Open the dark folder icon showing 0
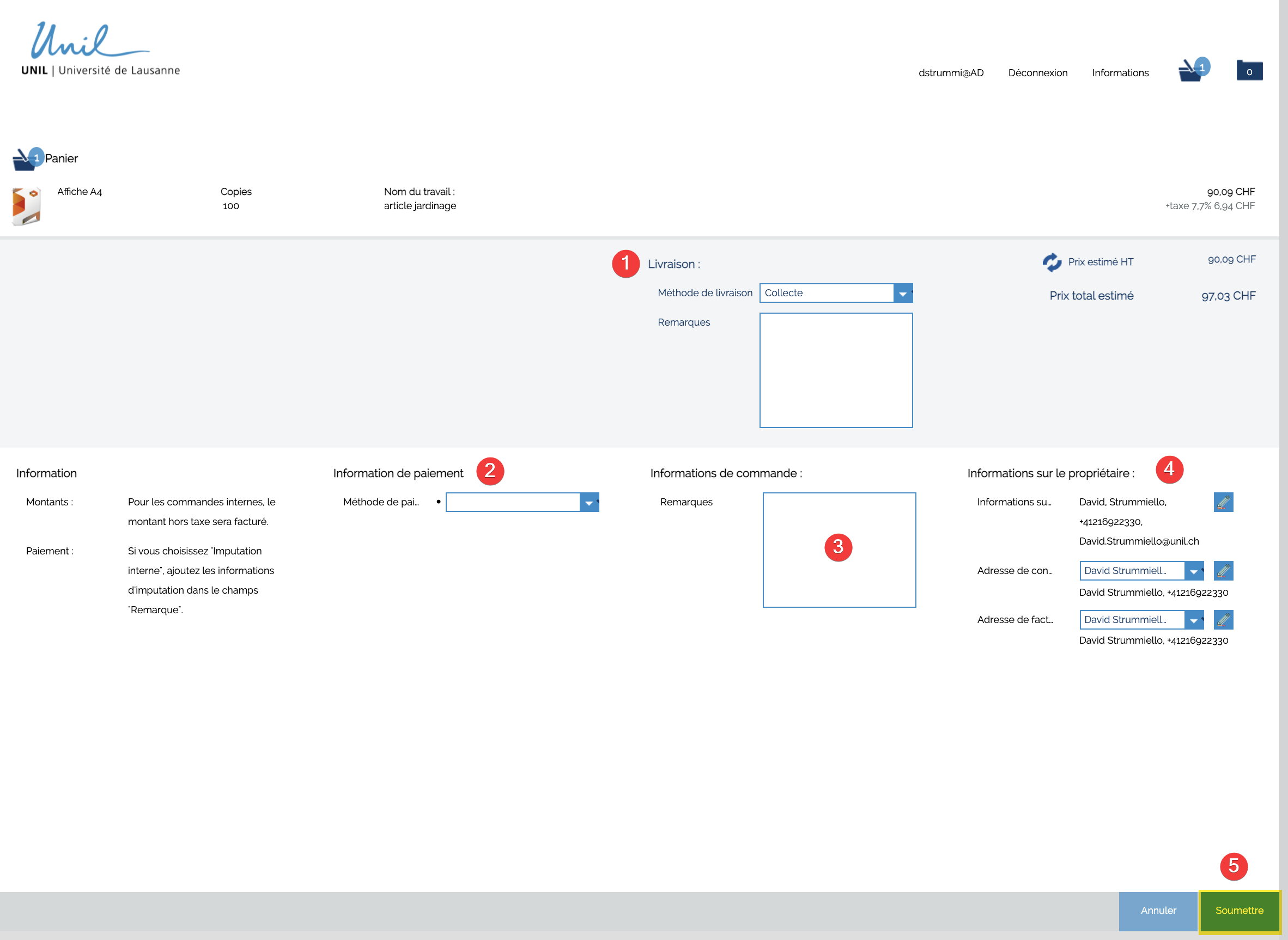1288x940 pixels. tap(1249, 71)
